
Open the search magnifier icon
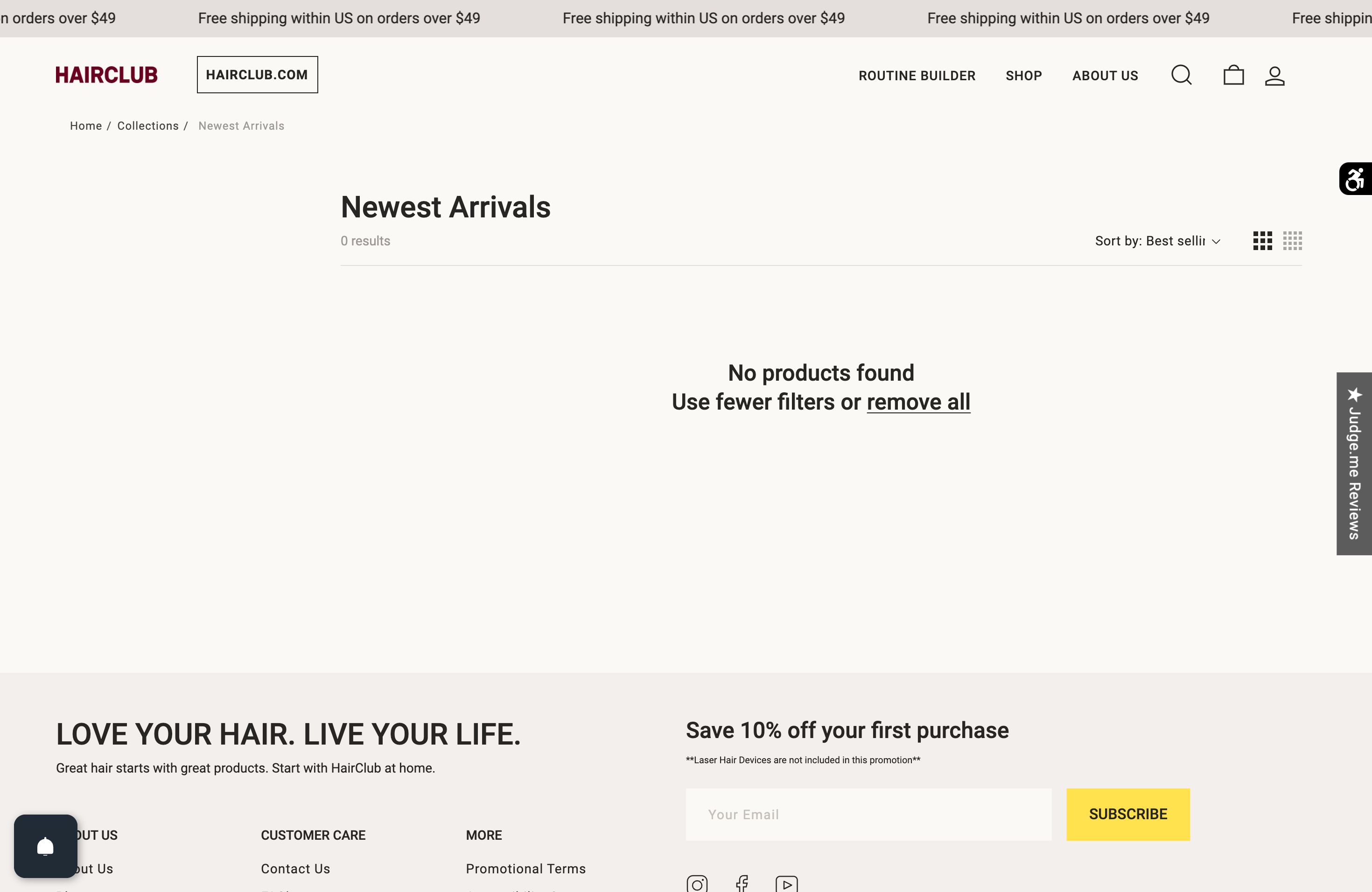tap(1181, 75)
